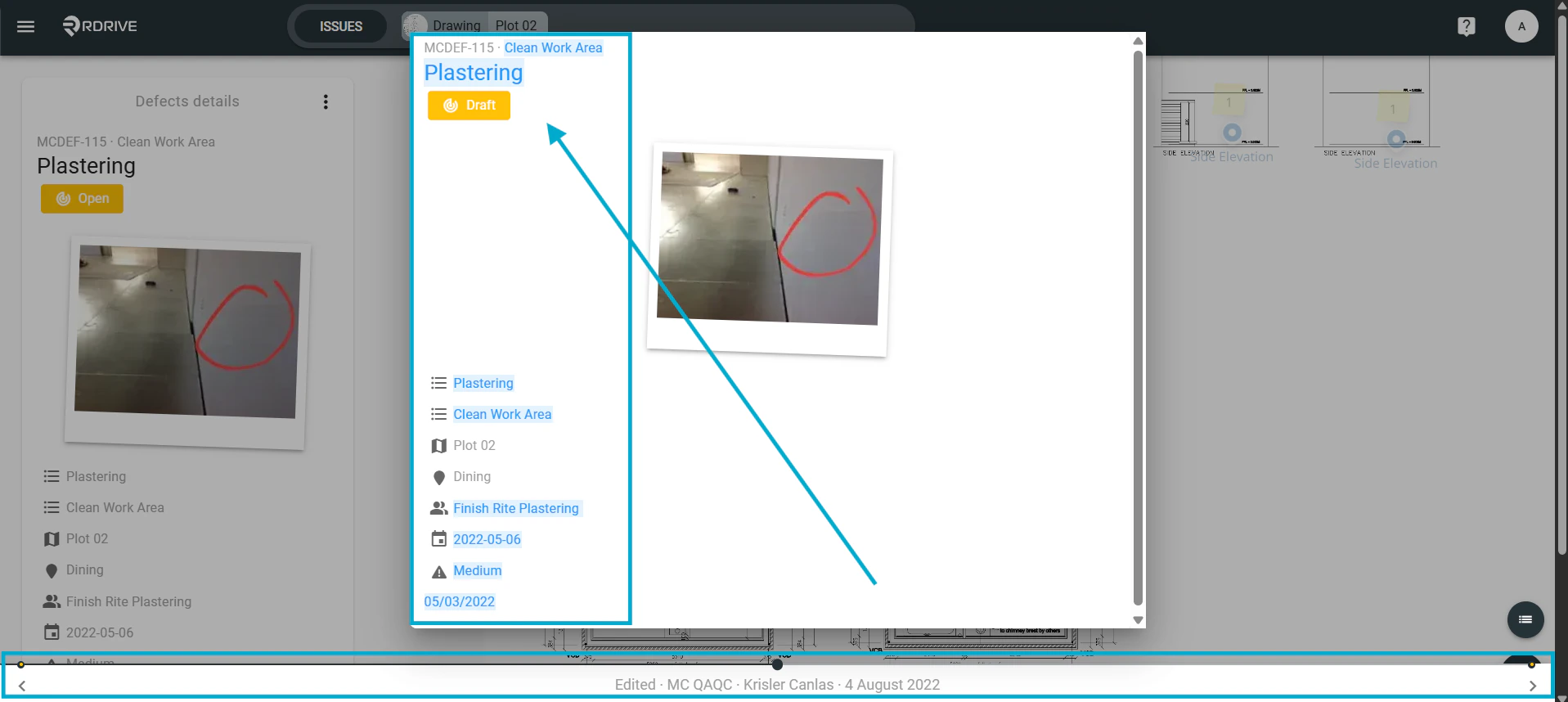Open the help question mark icon
Screen dimensions: 1568x702
(x=1467, y=26)
